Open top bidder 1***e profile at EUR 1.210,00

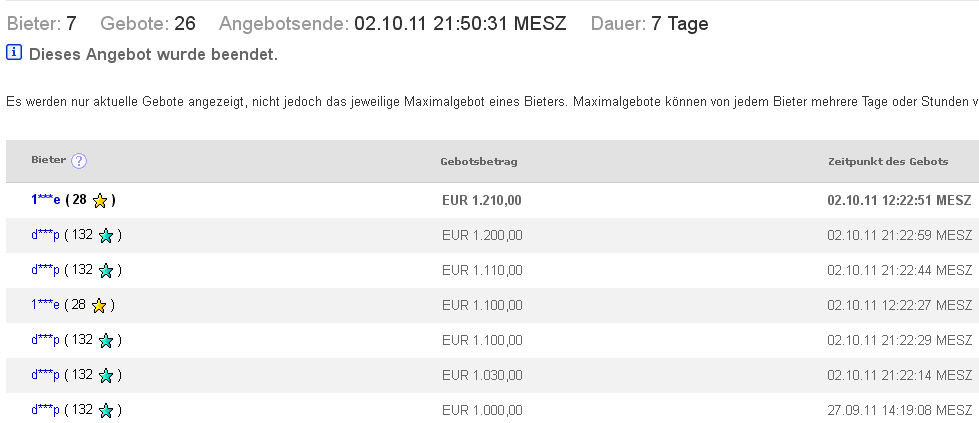tap(45, 200)
